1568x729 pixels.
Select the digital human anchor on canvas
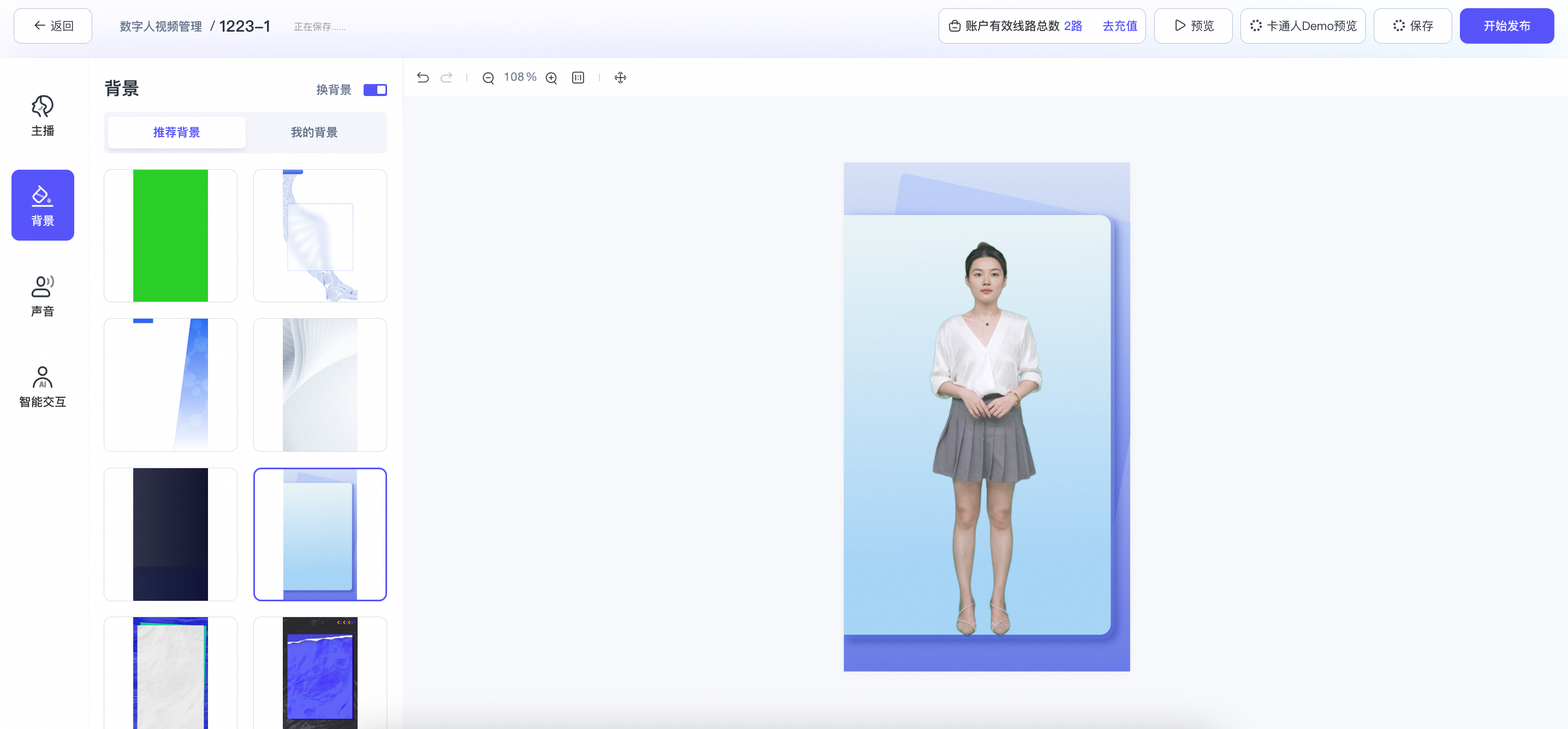tap(986, 438)
